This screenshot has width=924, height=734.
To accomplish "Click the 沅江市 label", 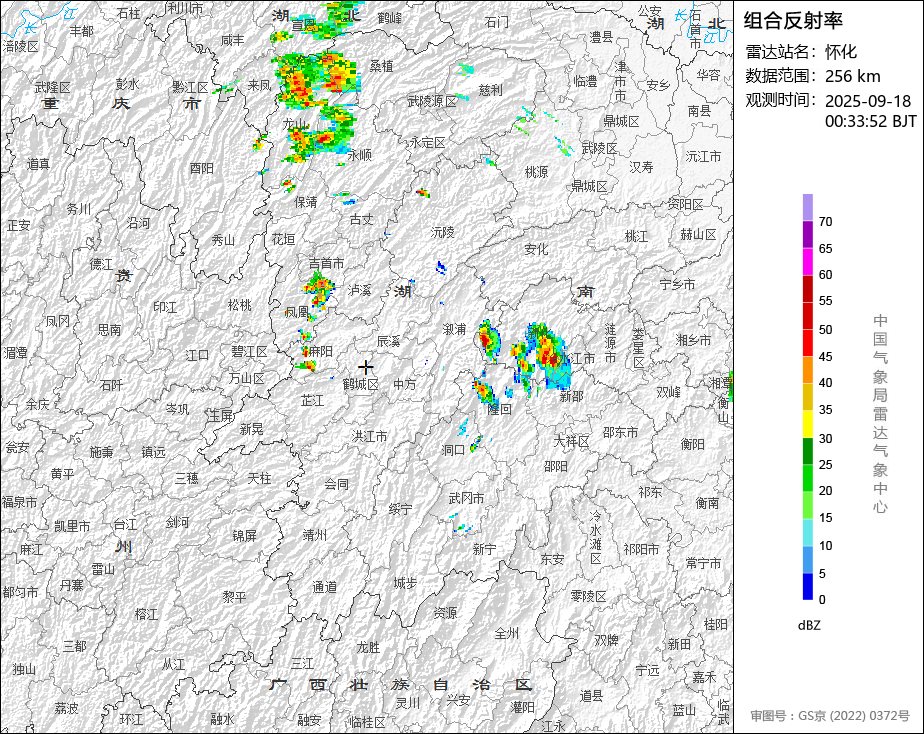I will (x=703, y=157).
